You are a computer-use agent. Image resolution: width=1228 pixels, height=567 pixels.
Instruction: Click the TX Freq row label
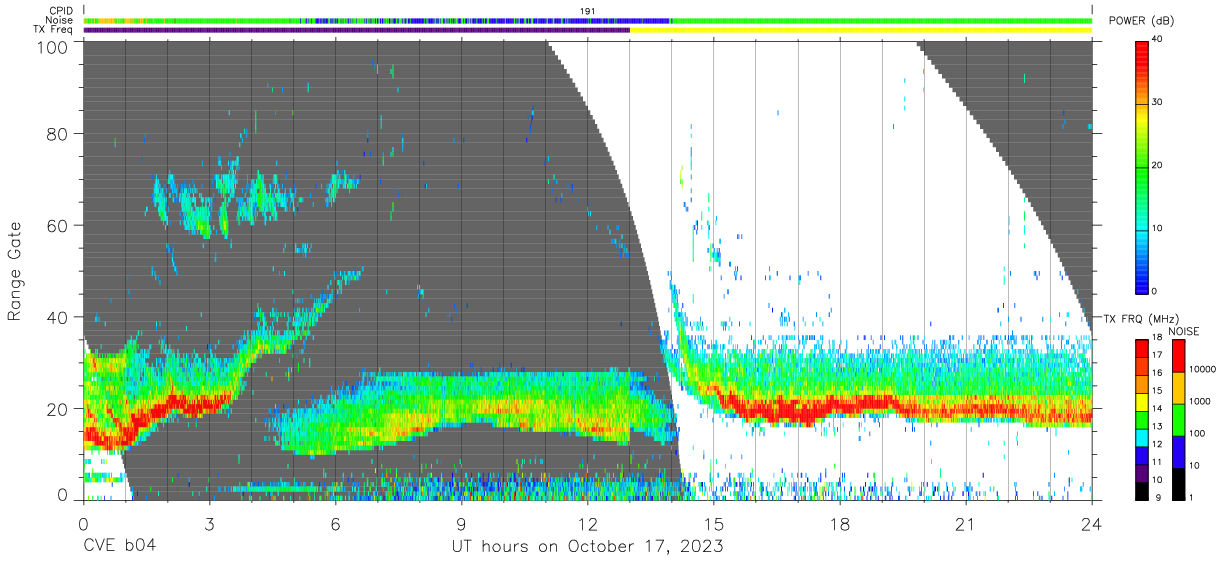tap(53, 30)
